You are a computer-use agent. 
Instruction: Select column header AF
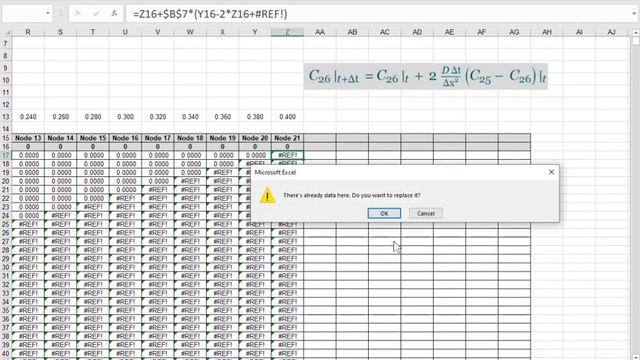click(x=482, y=32)
